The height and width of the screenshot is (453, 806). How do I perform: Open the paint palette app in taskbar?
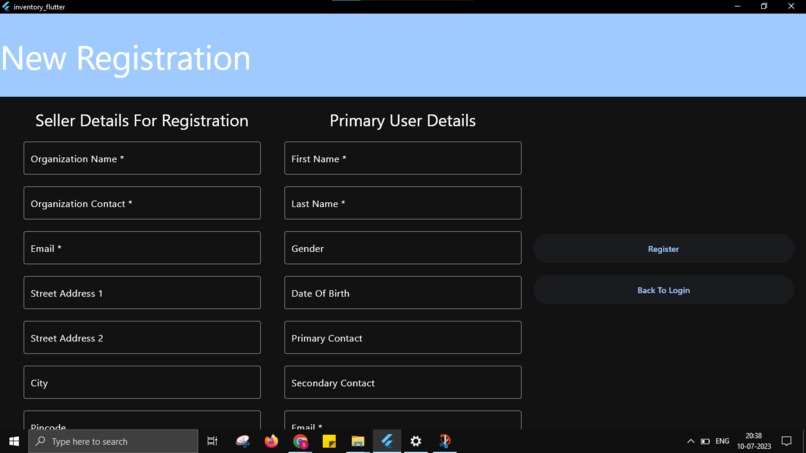tap(243, 441)
